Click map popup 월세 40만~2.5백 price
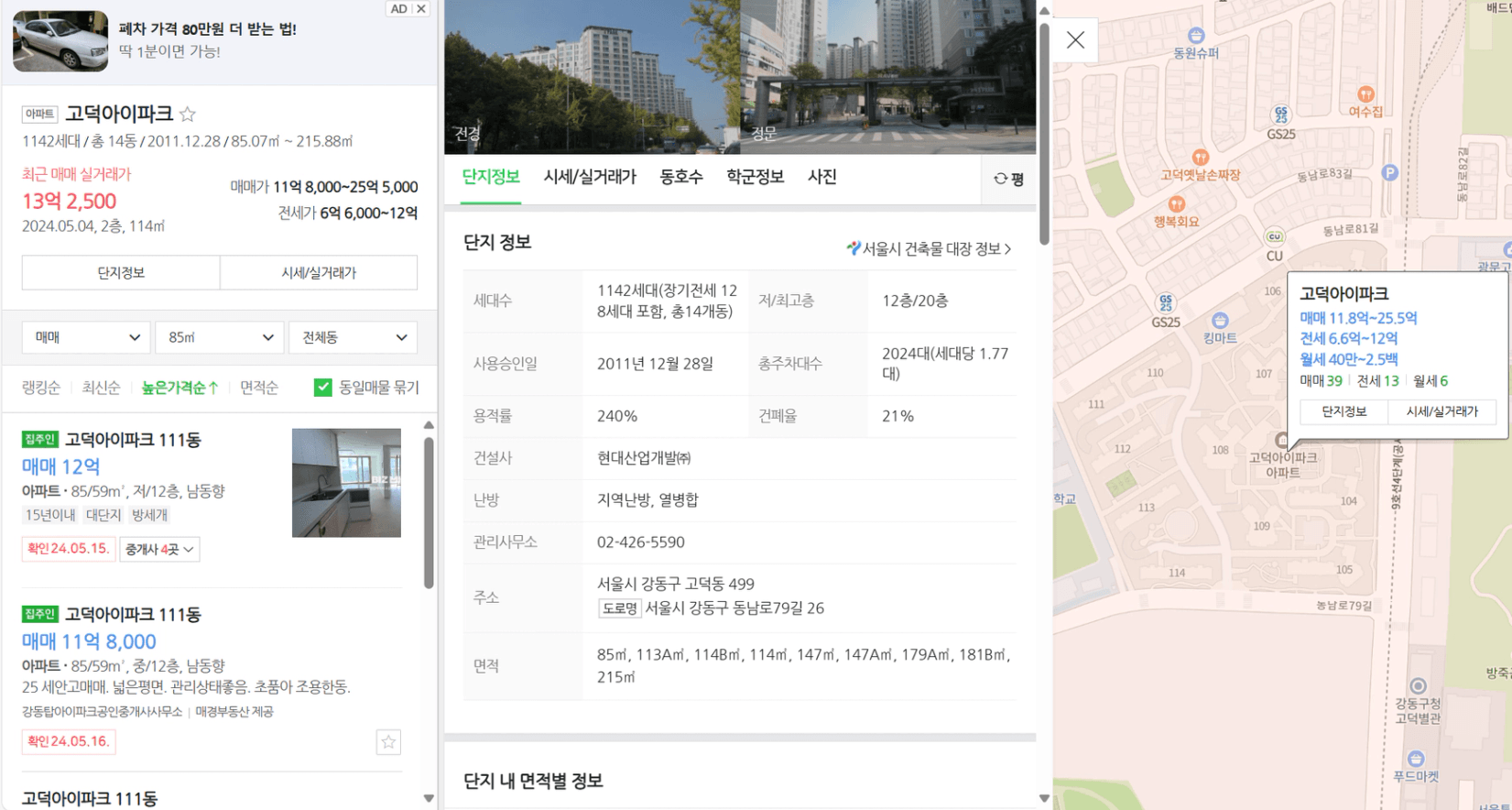This screenshot has height=810, width=1512. pos(1349,359)
